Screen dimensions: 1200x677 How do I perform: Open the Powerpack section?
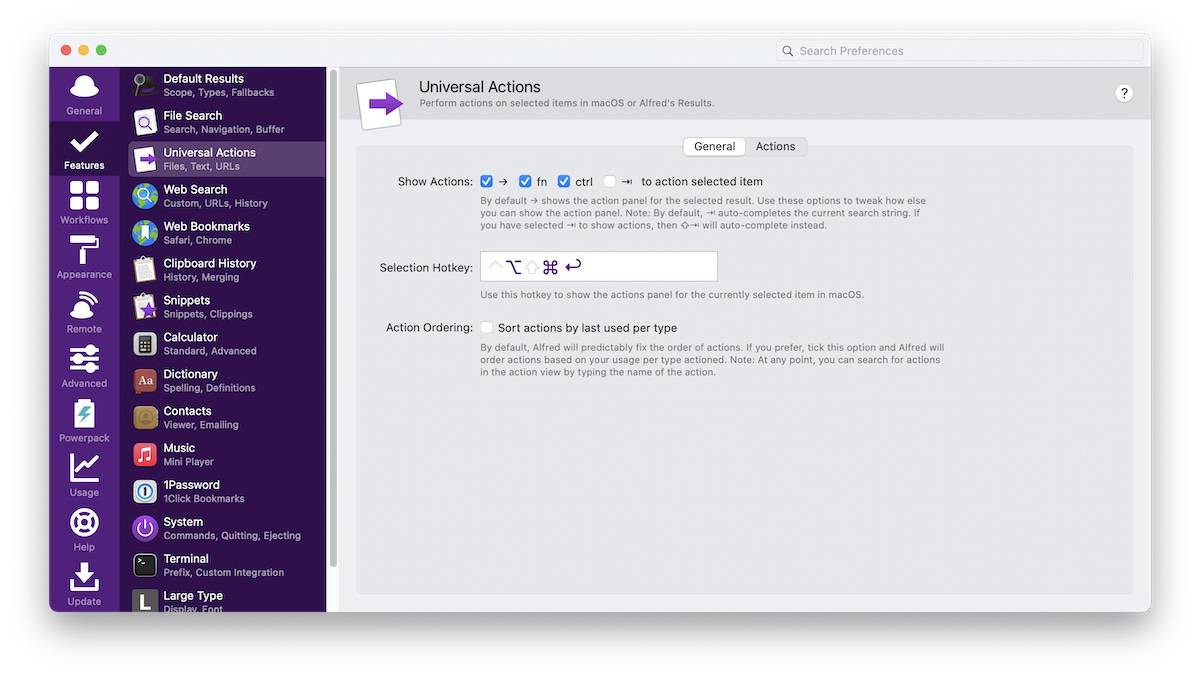(x=84, y=421)
